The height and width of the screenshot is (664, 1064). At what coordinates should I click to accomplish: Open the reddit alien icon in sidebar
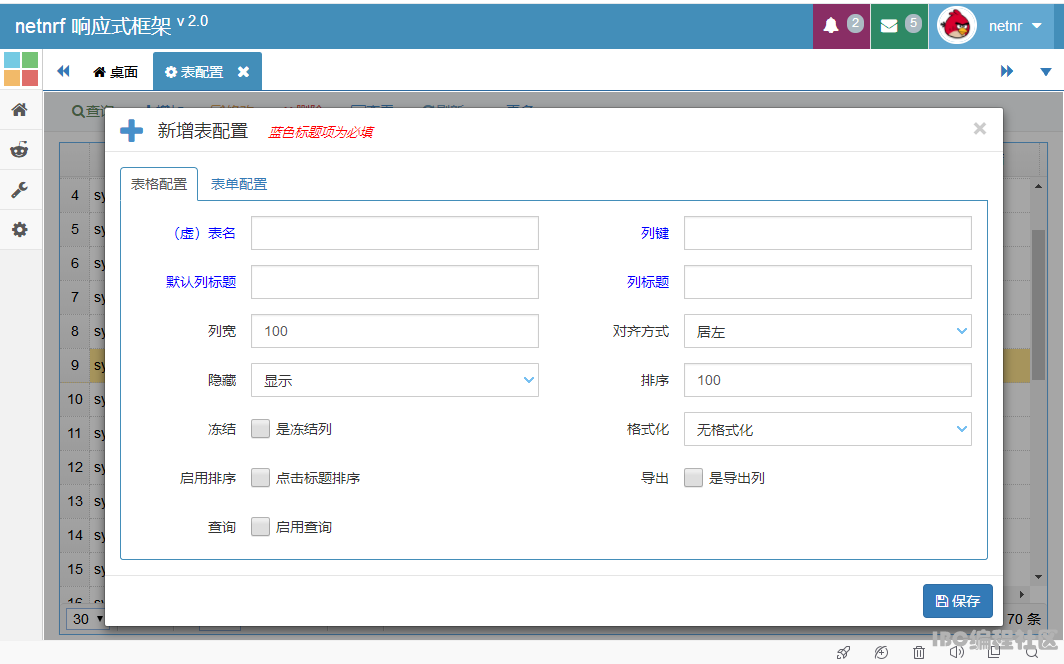coord(20,150)
